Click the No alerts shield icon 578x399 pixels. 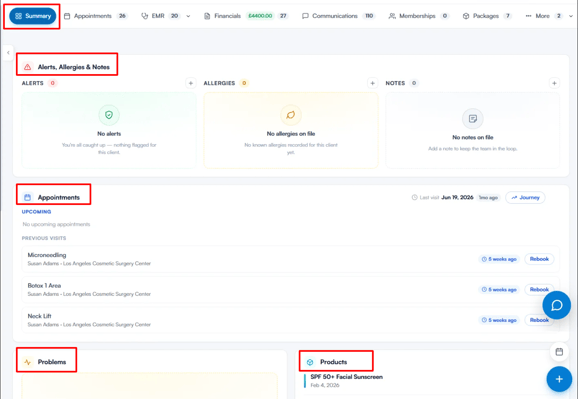coord(109,115)
